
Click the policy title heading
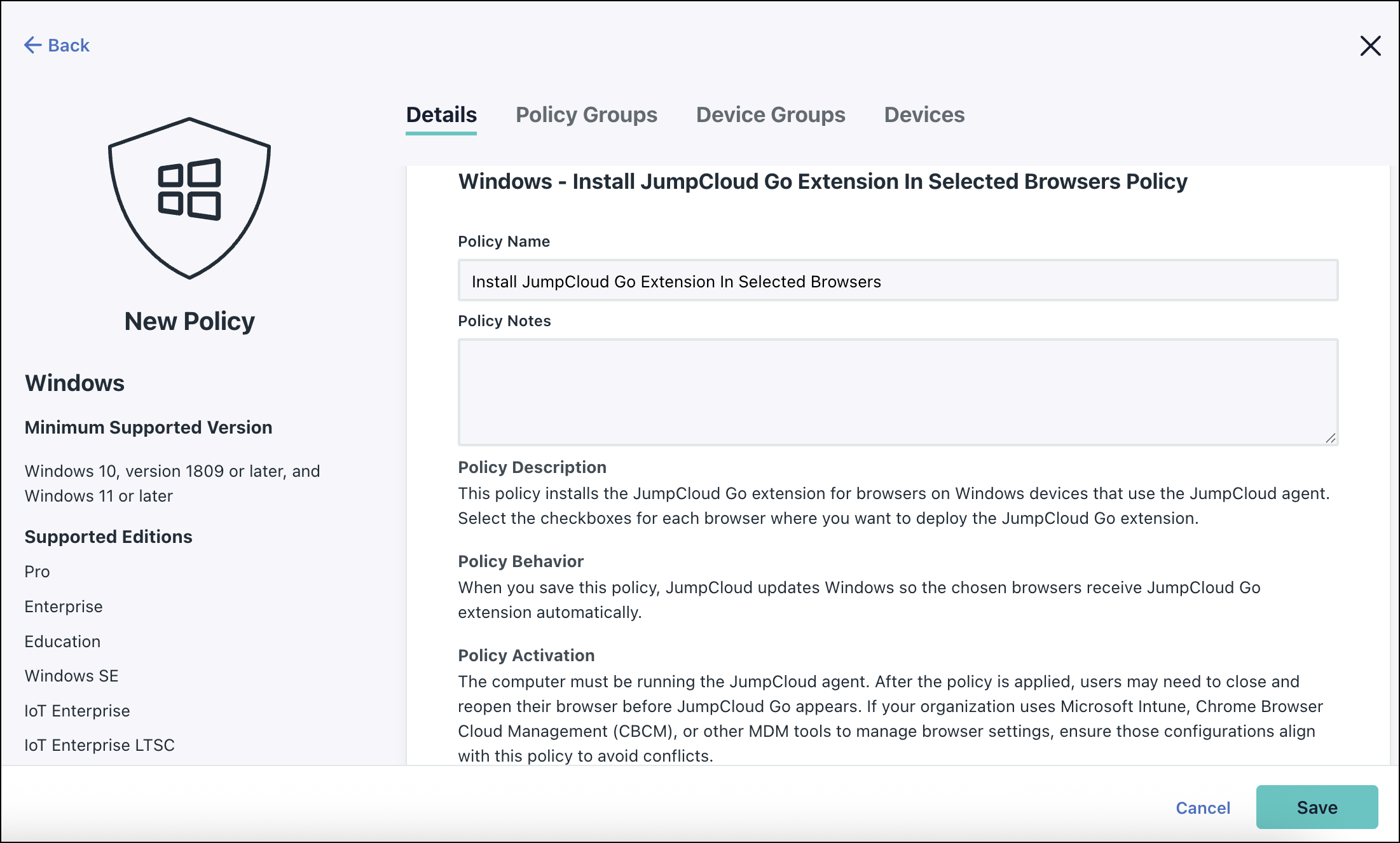(x=823, y=182)
